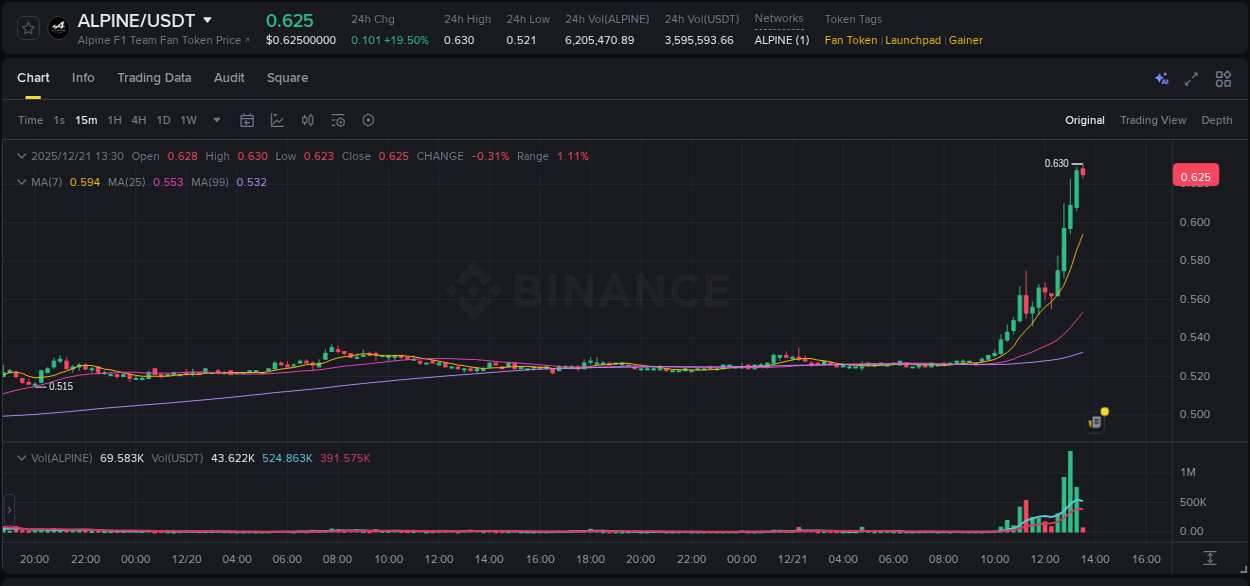Collapse the OHLC price info row
The image size is (1250, 586).
pyautogui.click(x=21, y=156)
